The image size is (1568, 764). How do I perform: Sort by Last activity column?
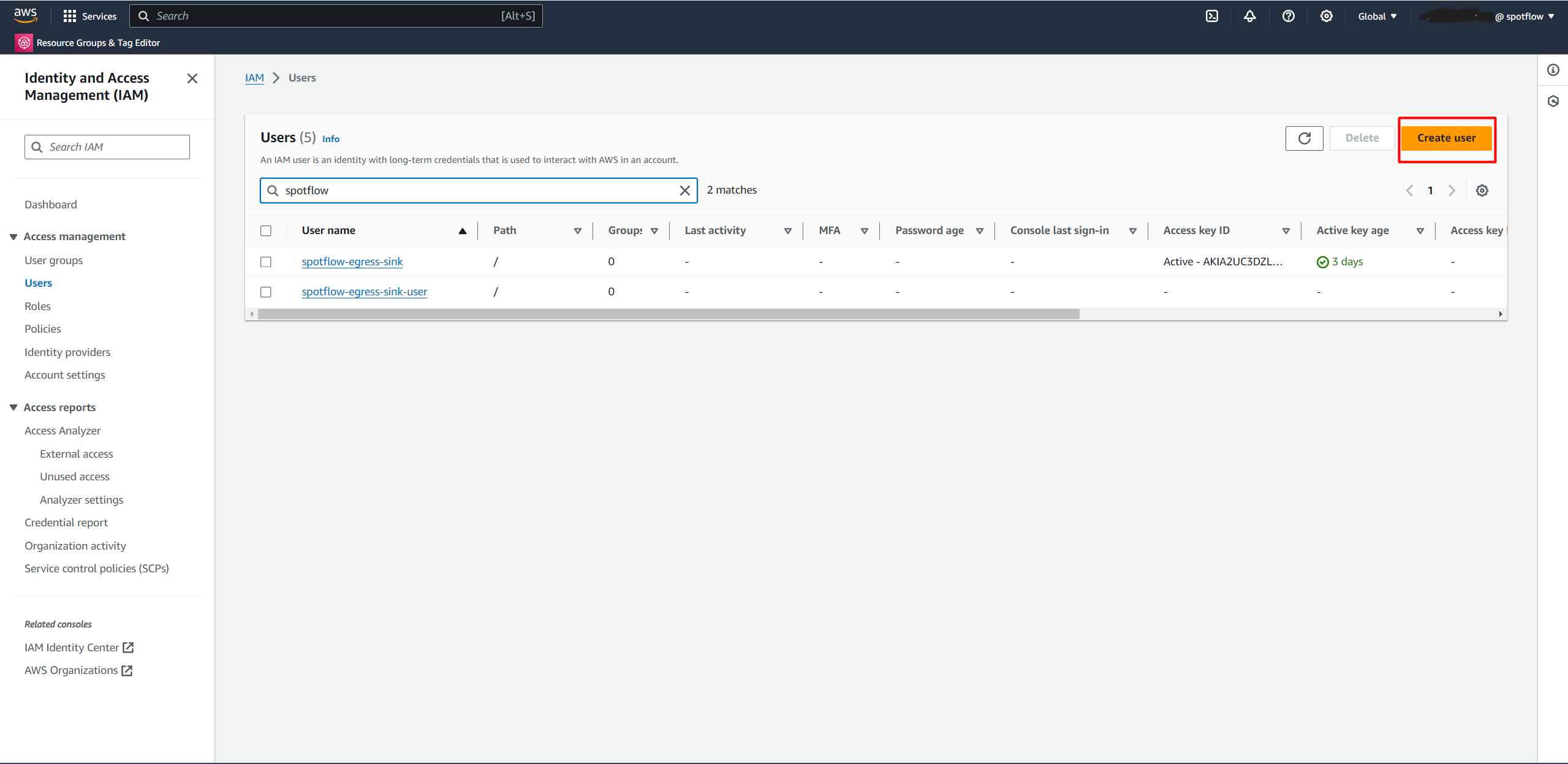[x=787, y=231]
